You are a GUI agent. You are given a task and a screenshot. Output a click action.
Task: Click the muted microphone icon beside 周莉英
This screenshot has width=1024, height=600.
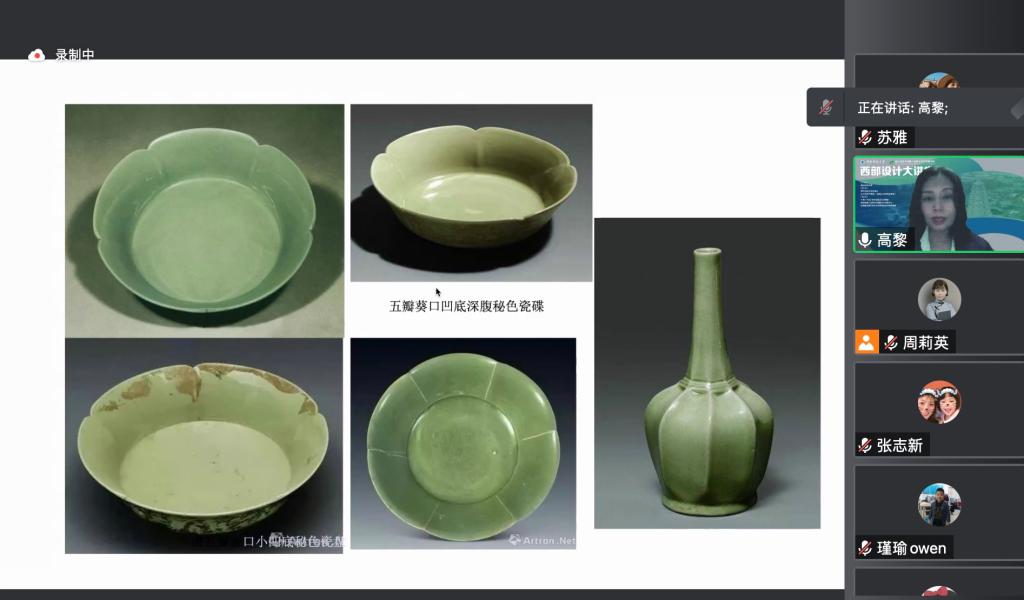click(891, 343)
